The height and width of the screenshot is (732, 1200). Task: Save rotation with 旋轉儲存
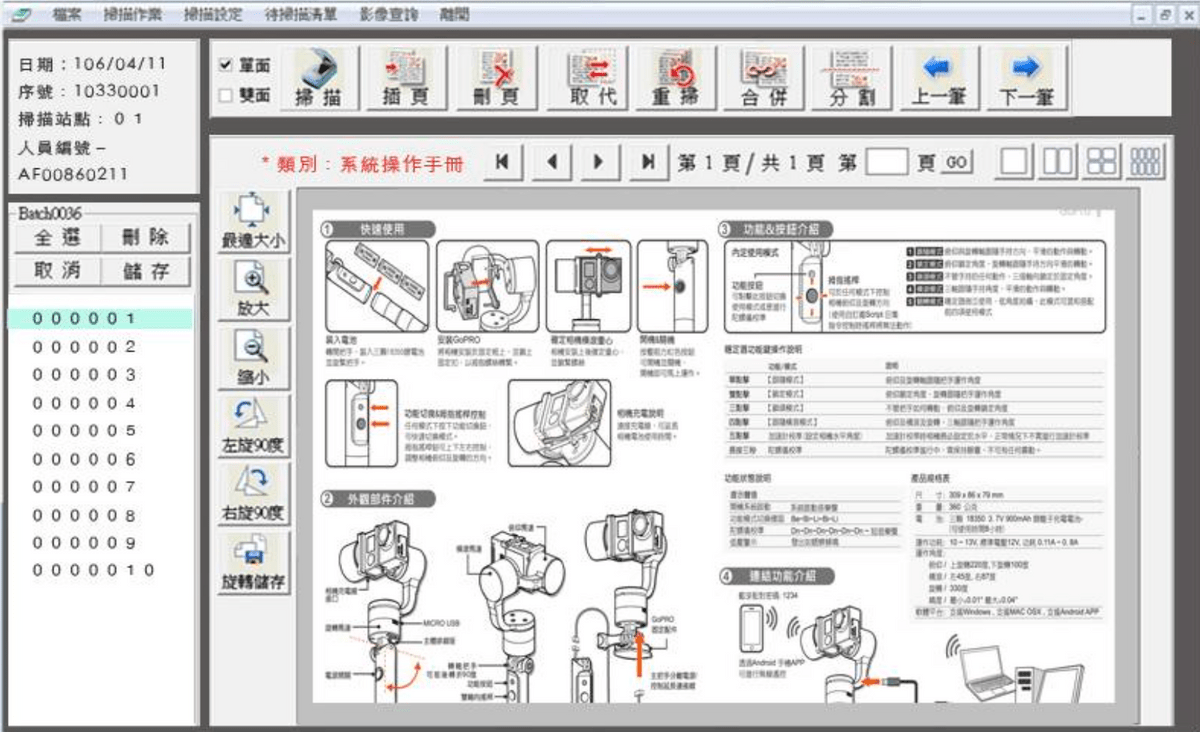(253, 562)
